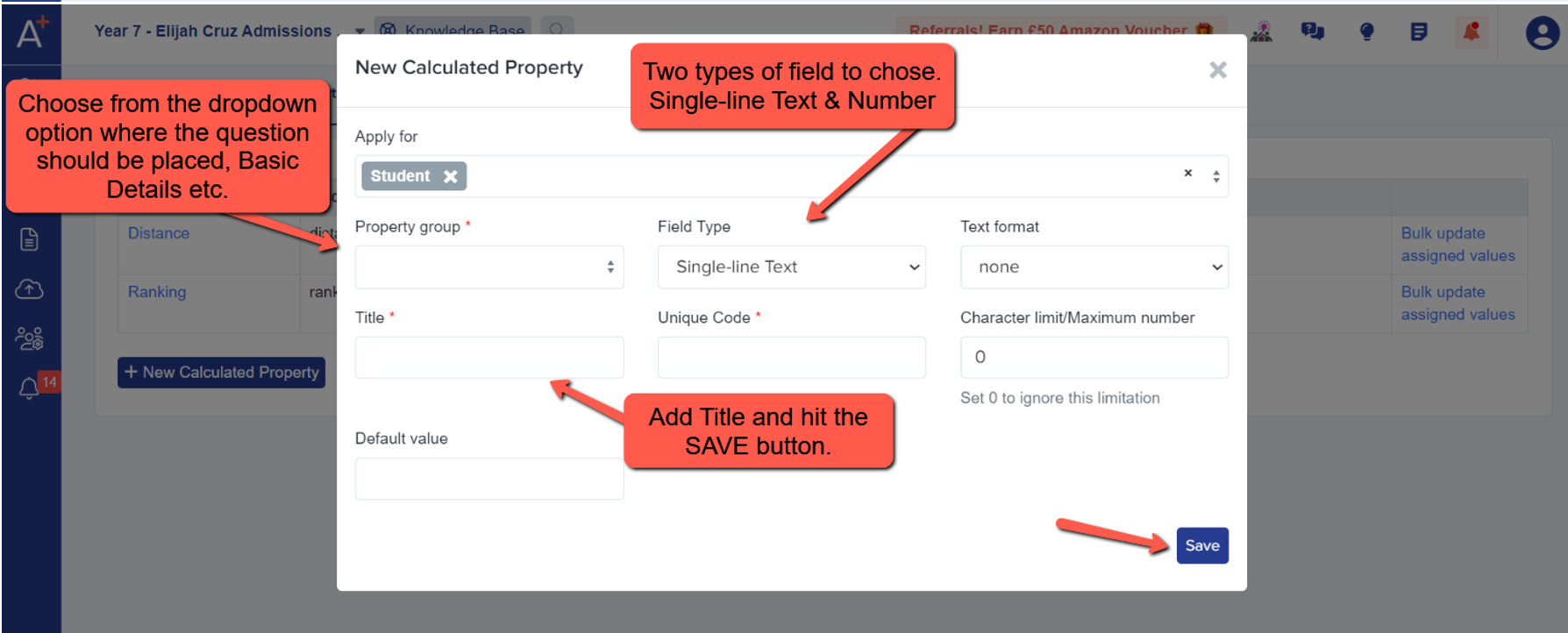Expand the Property group dropdown
Viewport: 1568px width, 633px height.
(x=489, y=267)
